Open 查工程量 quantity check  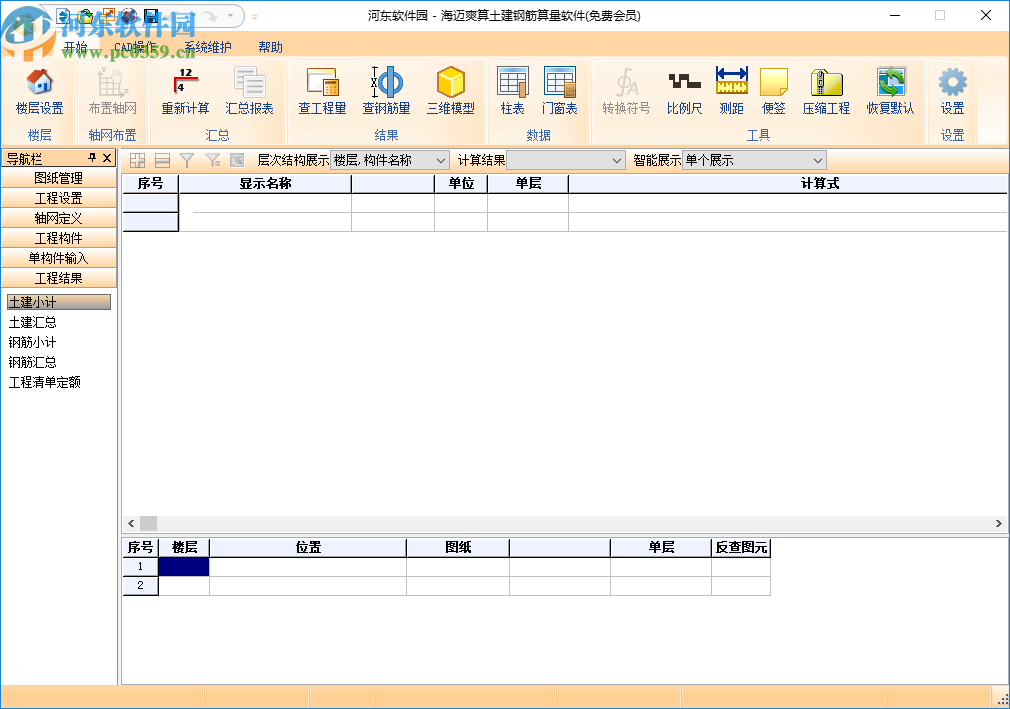click(322, 92)
